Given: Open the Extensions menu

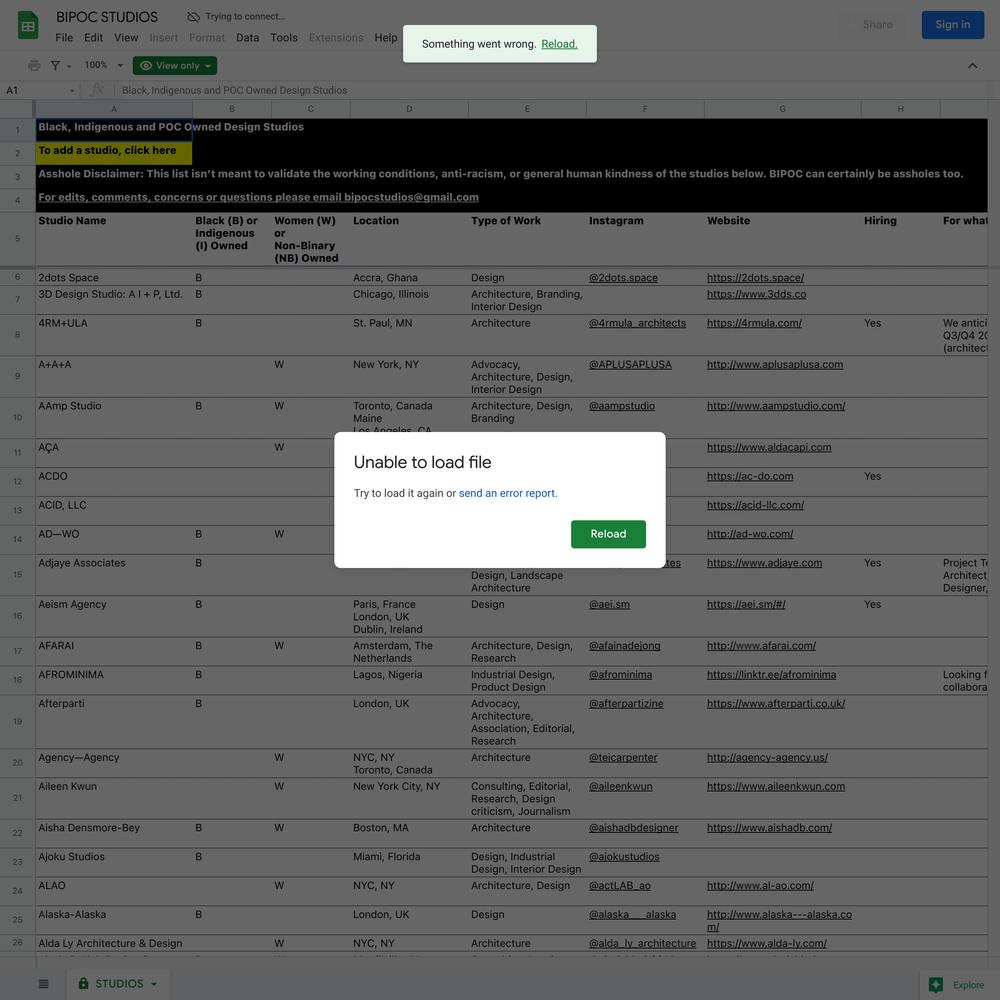Looking at the screenshot, I should point(335,38).
